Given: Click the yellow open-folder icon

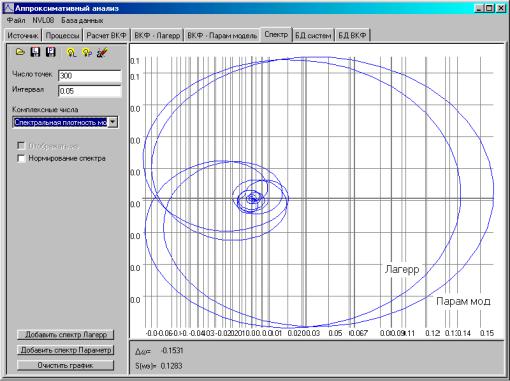Looking at the screenshot, I should point(20,52).
